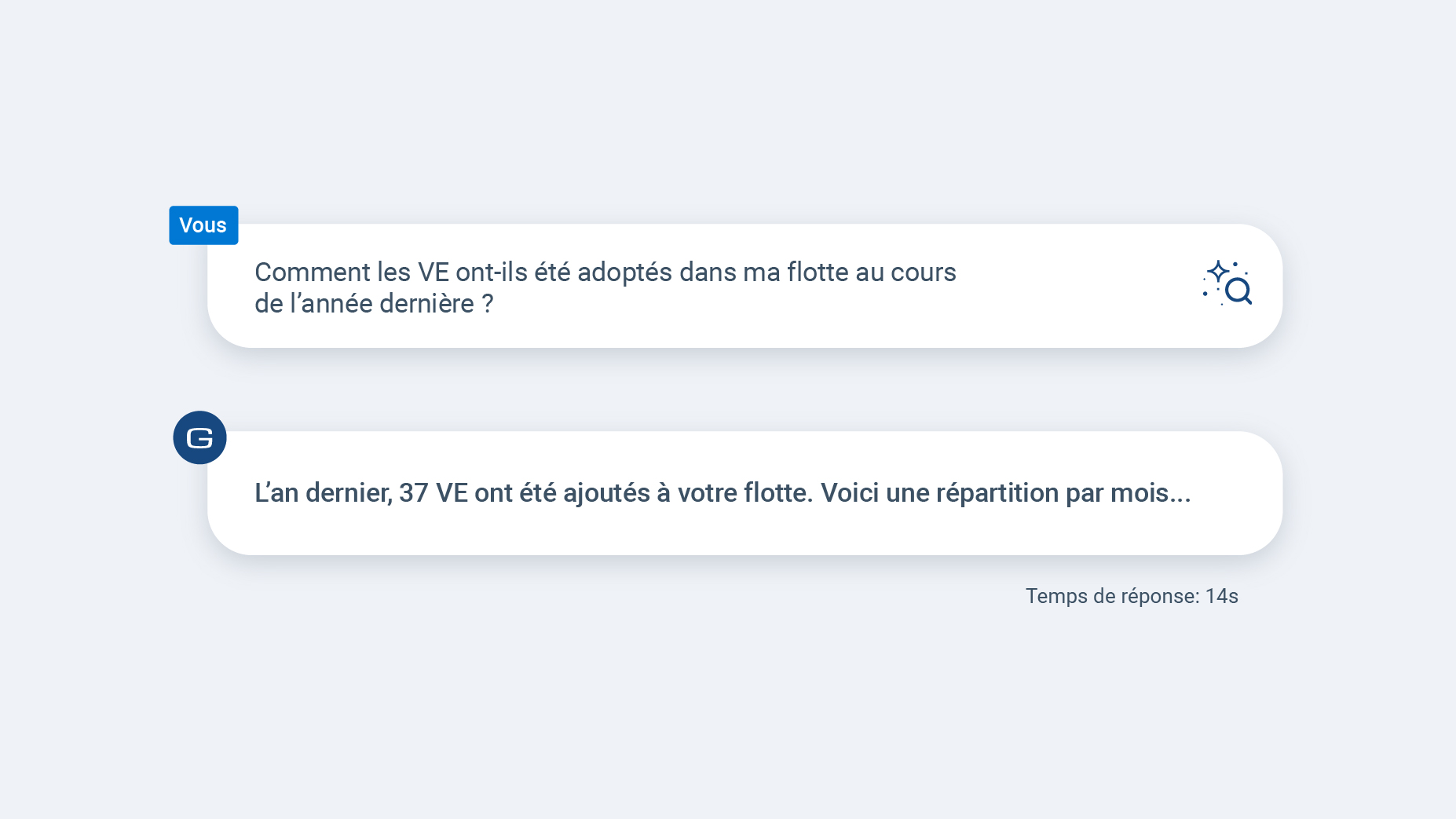This screenshot has height=819, width=1456.
Task: Click the "Comment les VE ont-ils" question text
Action: [391, 272]
